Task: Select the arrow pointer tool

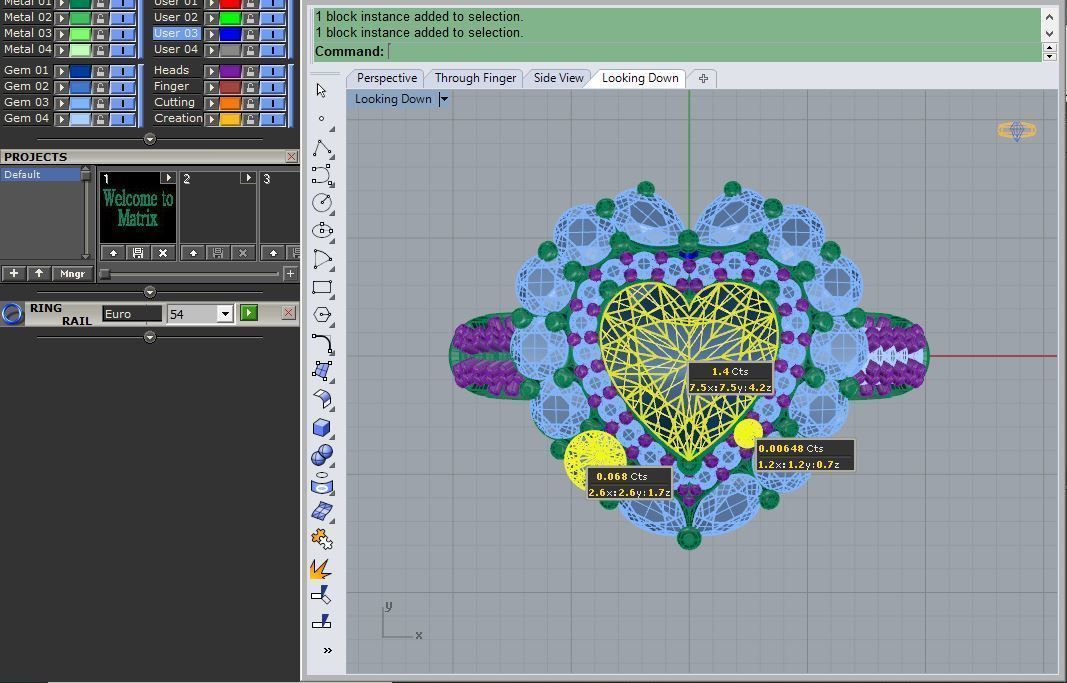Action: 321,90
